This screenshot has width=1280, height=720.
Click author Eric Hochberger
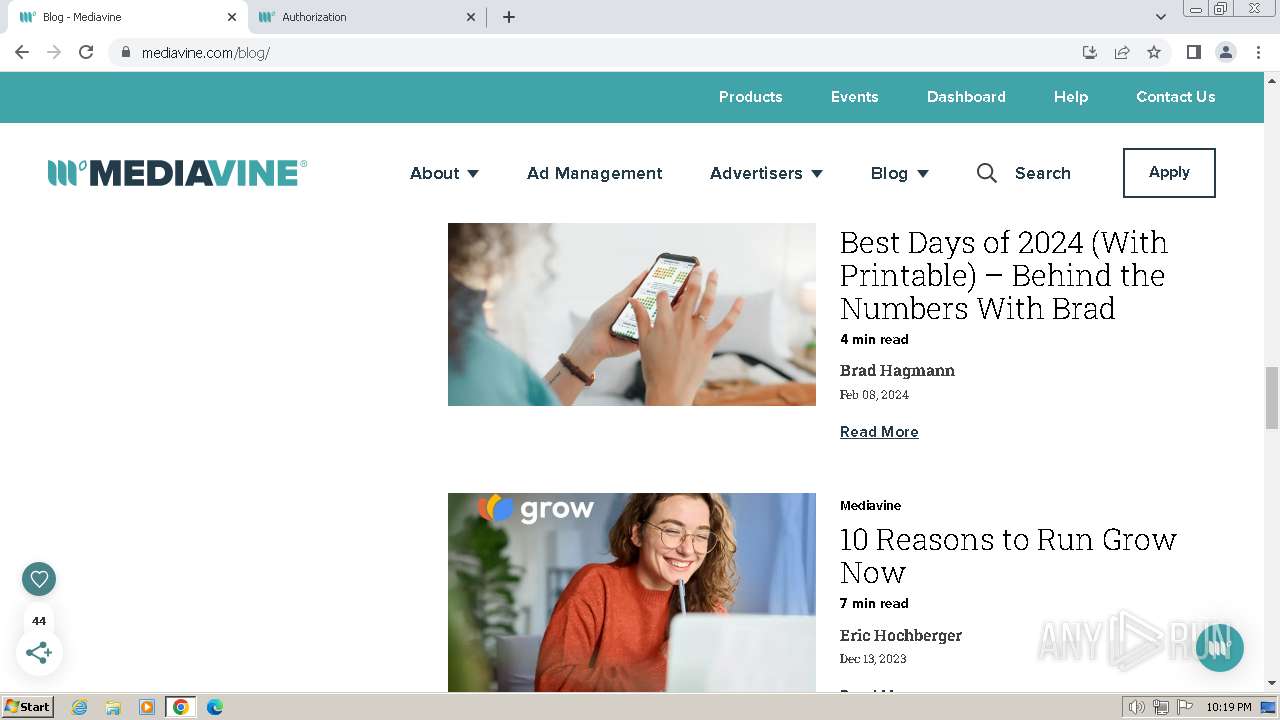click(x=900, y=635)
